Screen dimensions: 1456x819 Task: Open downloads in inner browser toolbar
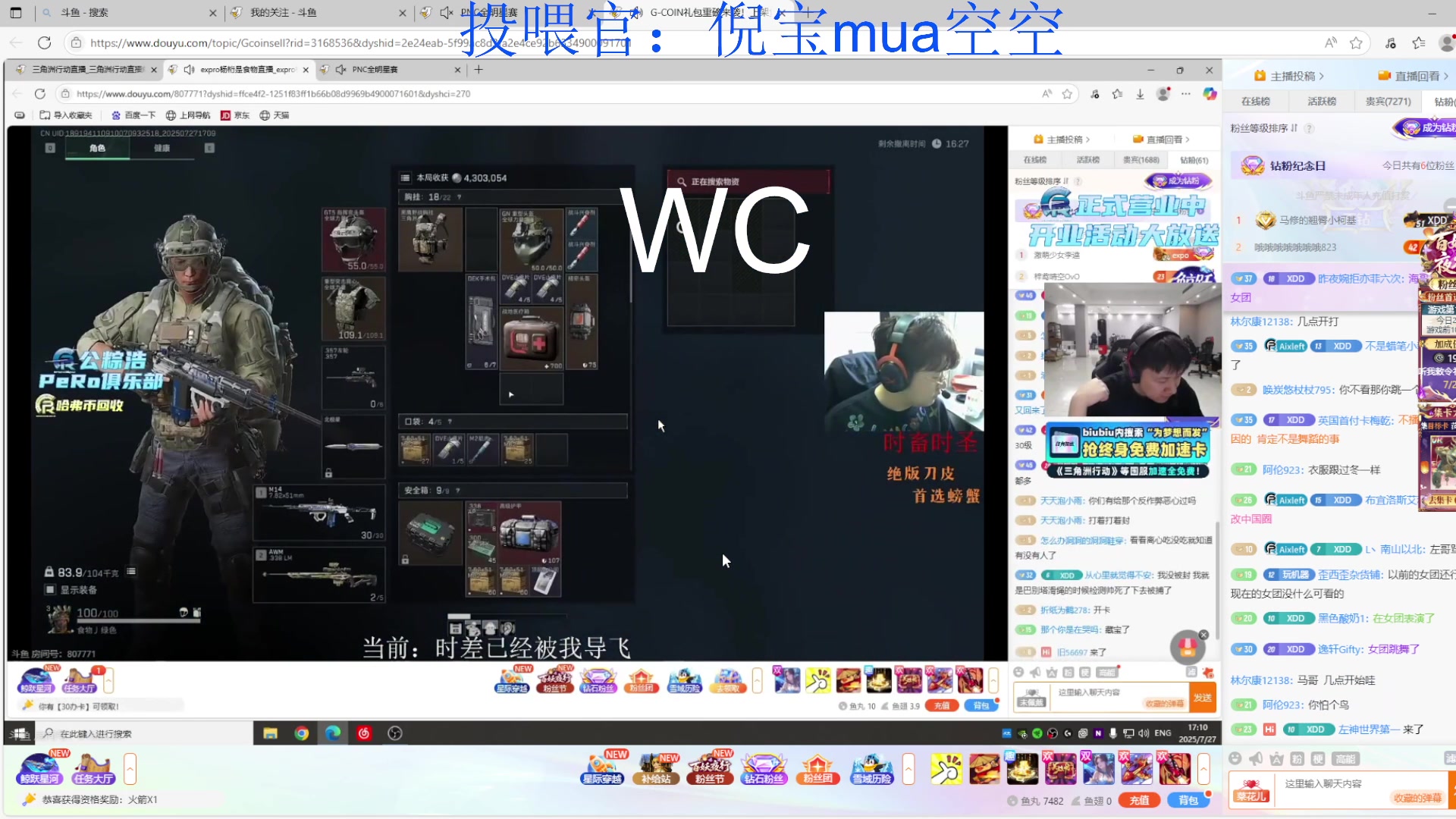1140,94
